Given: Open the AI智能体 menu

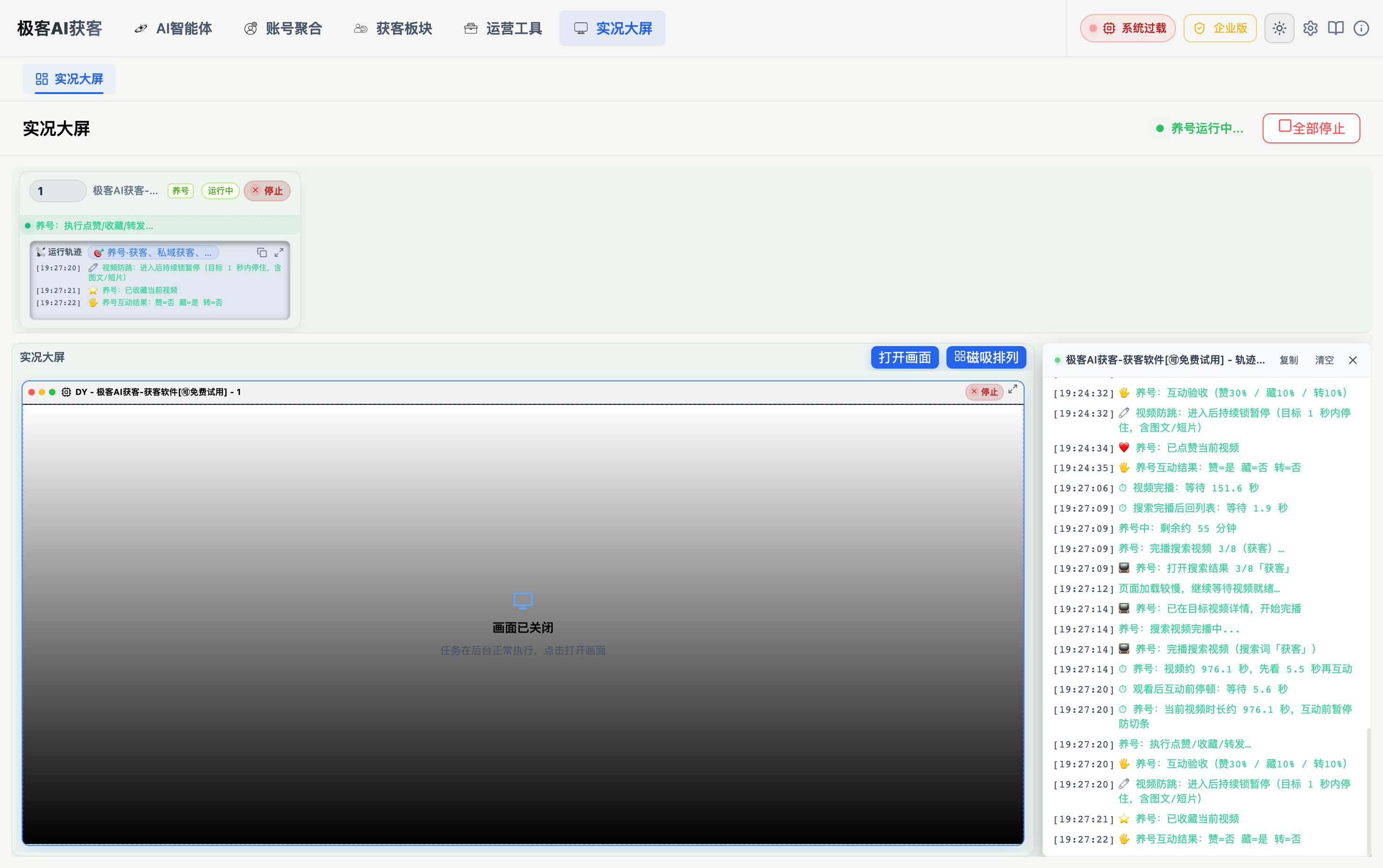Looking at the screenshot, I should [173, 28].
